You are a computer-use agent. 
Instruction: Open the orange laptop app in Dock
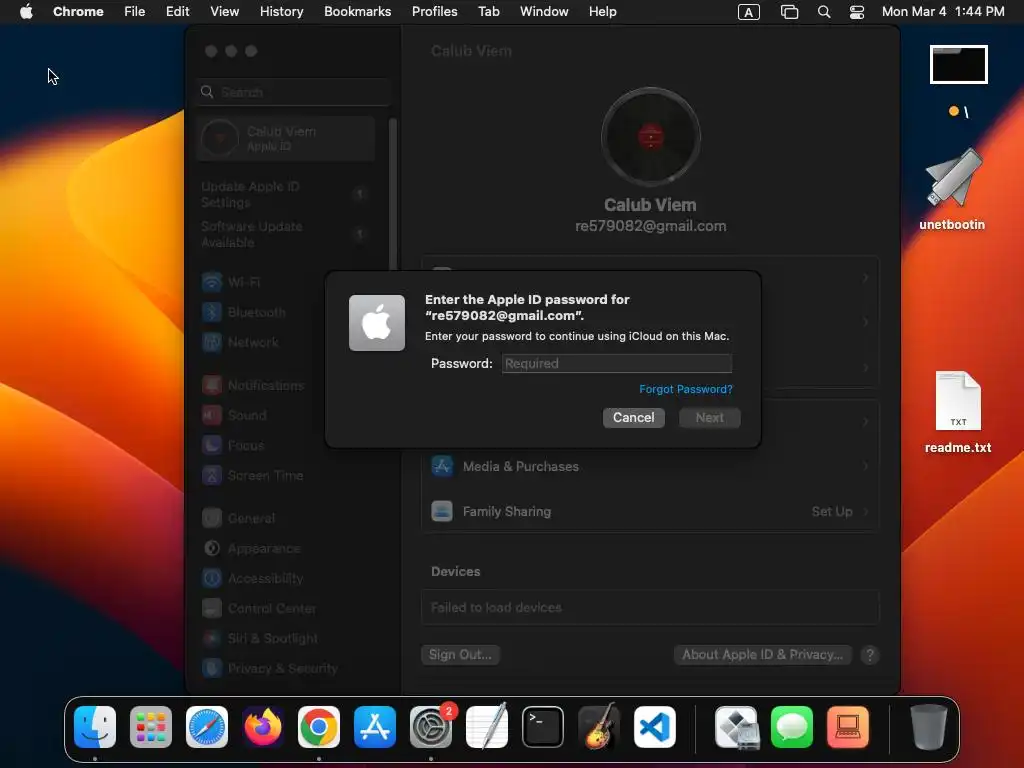[848, 726]
